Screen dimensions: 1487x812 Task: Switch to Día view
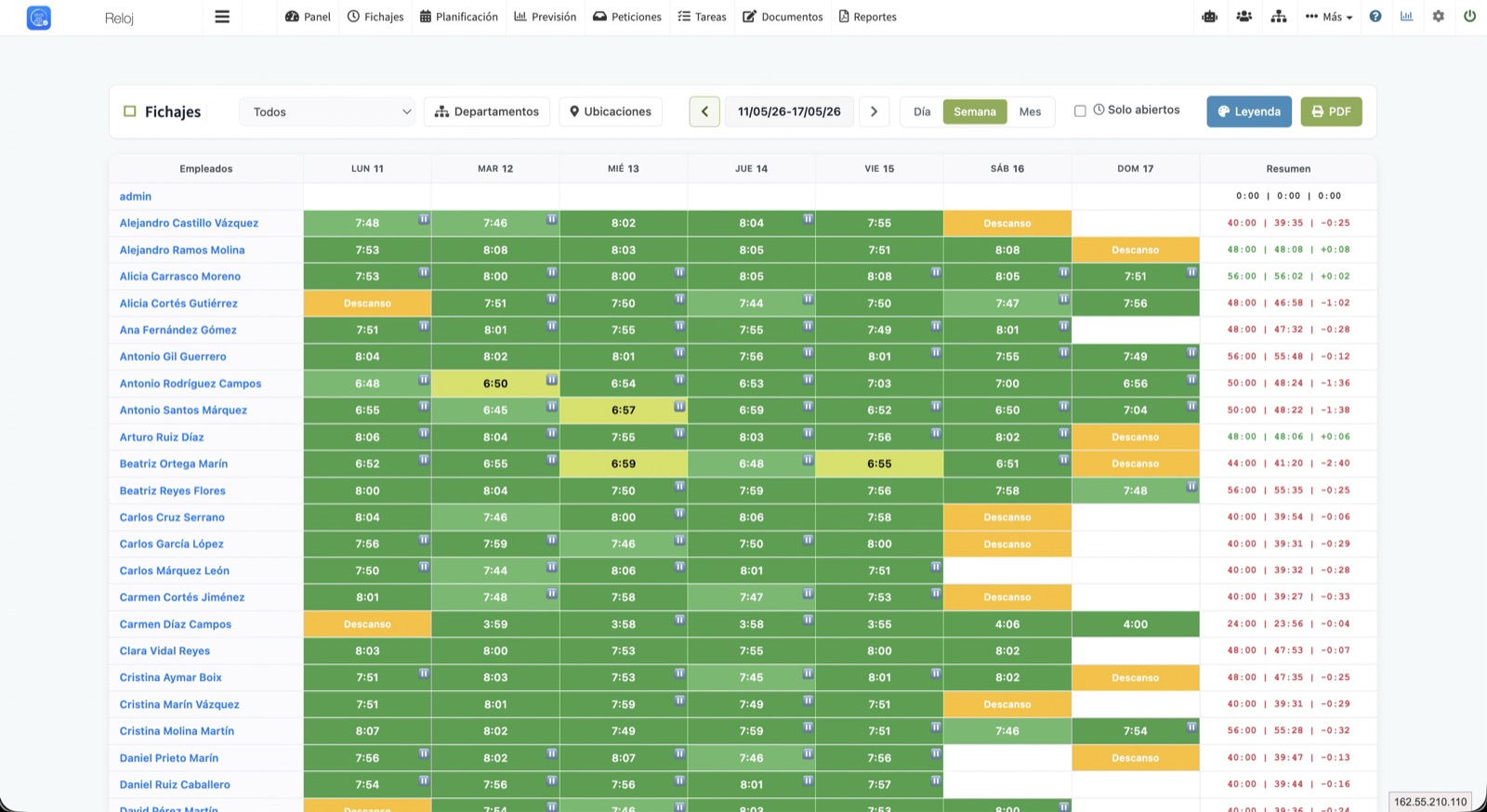click(922, 111)
